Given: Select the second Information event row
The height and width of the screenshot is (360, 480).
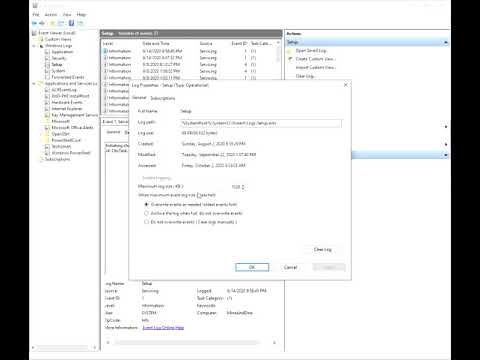Looking at the screenshot, I should tap(189, 58).
